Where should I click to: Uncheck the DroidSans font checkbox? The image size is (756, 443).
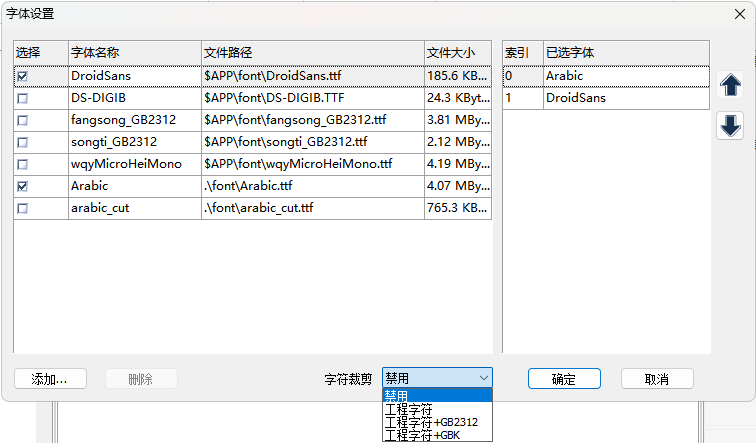pyautogui.click(x=23, y=76)
